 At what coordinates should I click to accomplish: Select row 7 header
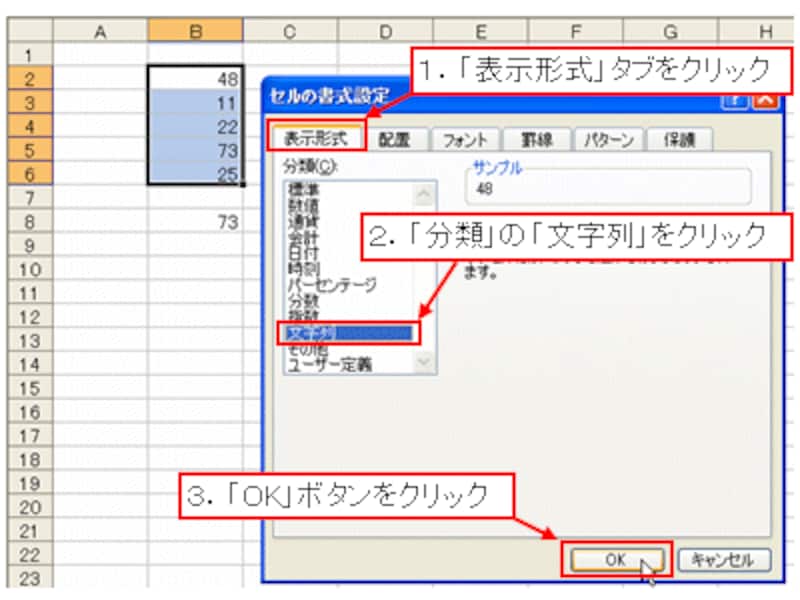pos(30,198)
